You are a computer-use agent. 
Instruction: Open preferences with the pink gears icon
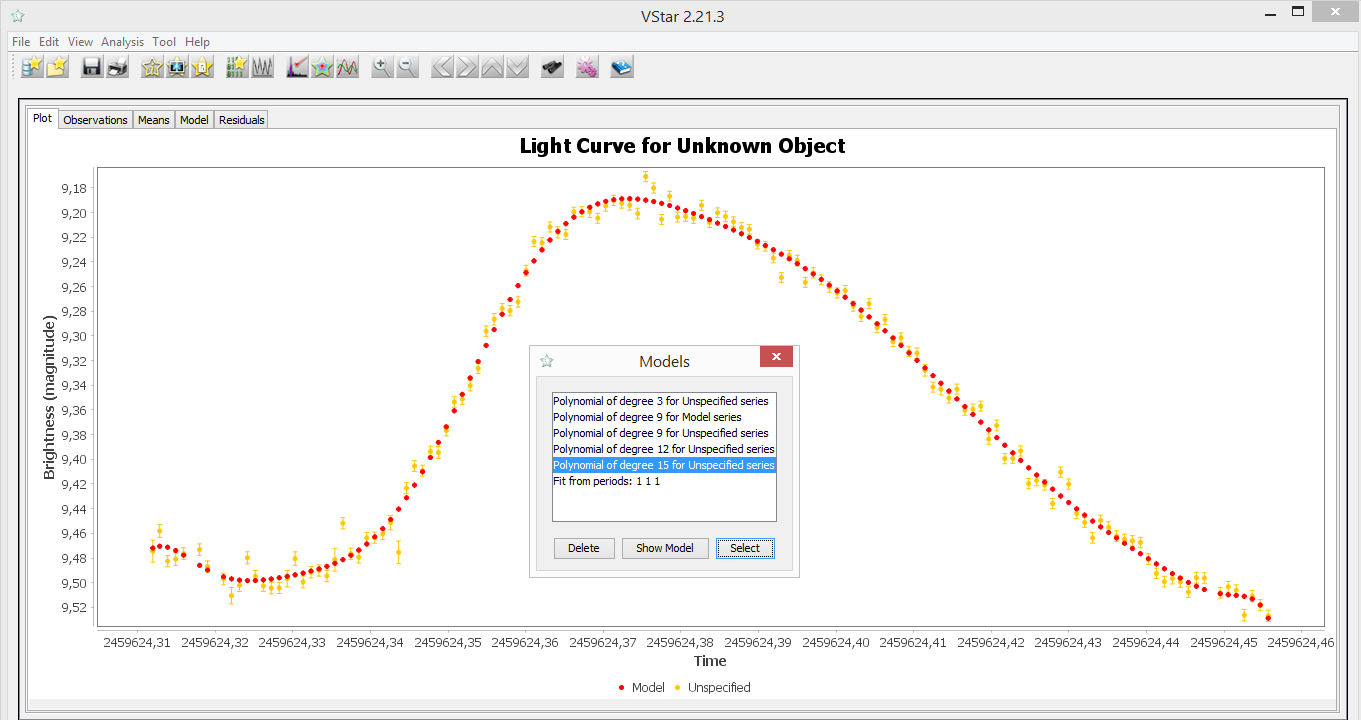(586, 68)
